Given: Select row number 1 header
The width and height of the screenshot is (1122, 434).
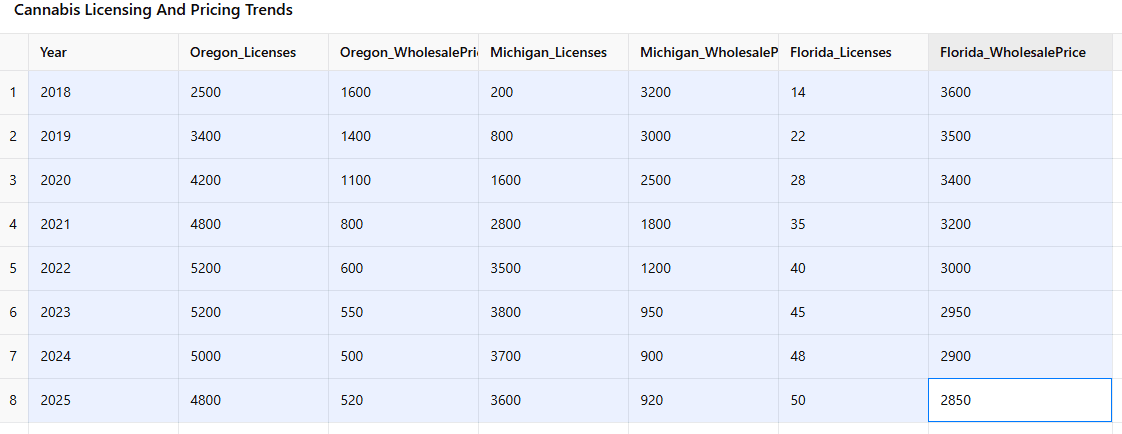Looking at the screenshot, I should (x=14, y=92).
